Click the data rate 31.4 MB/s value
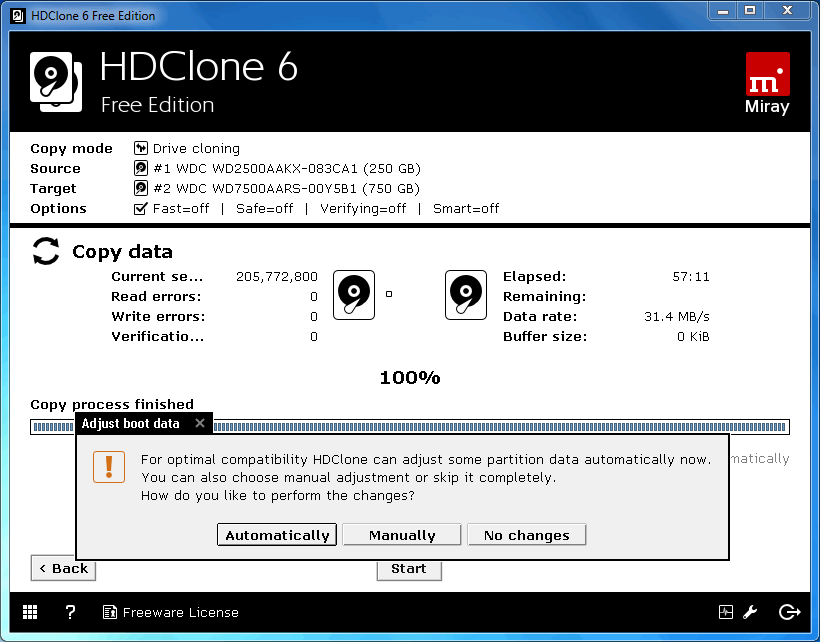 [x=677, y=316]
